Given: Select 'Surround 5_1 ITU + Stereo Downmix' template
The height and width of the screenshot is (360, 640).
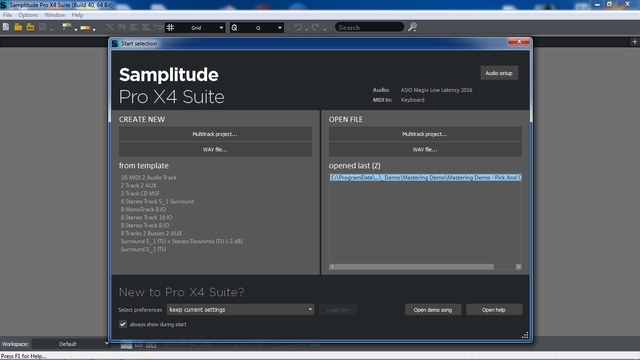Looking at the screenshot, I should click(x=182, y=241).
